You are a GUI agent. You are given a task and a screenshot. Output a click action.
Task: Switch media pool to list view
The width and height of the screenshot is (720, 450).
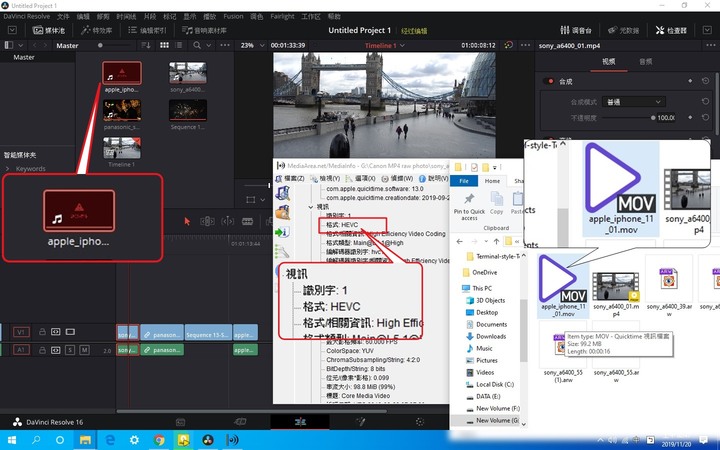pyautogui.click(x=179, y=45)
